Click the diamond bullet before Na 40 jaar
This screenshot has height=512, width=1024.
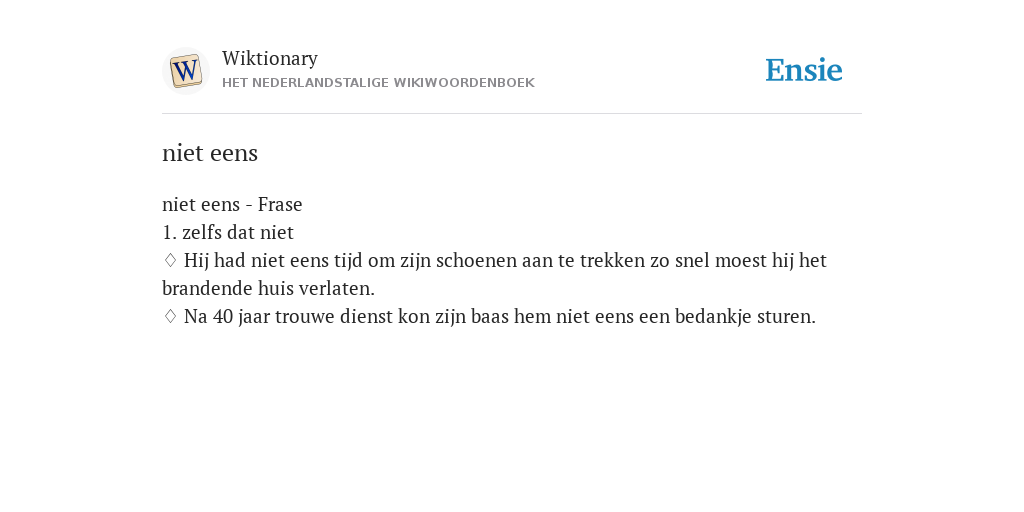click(x=170, y=317)
